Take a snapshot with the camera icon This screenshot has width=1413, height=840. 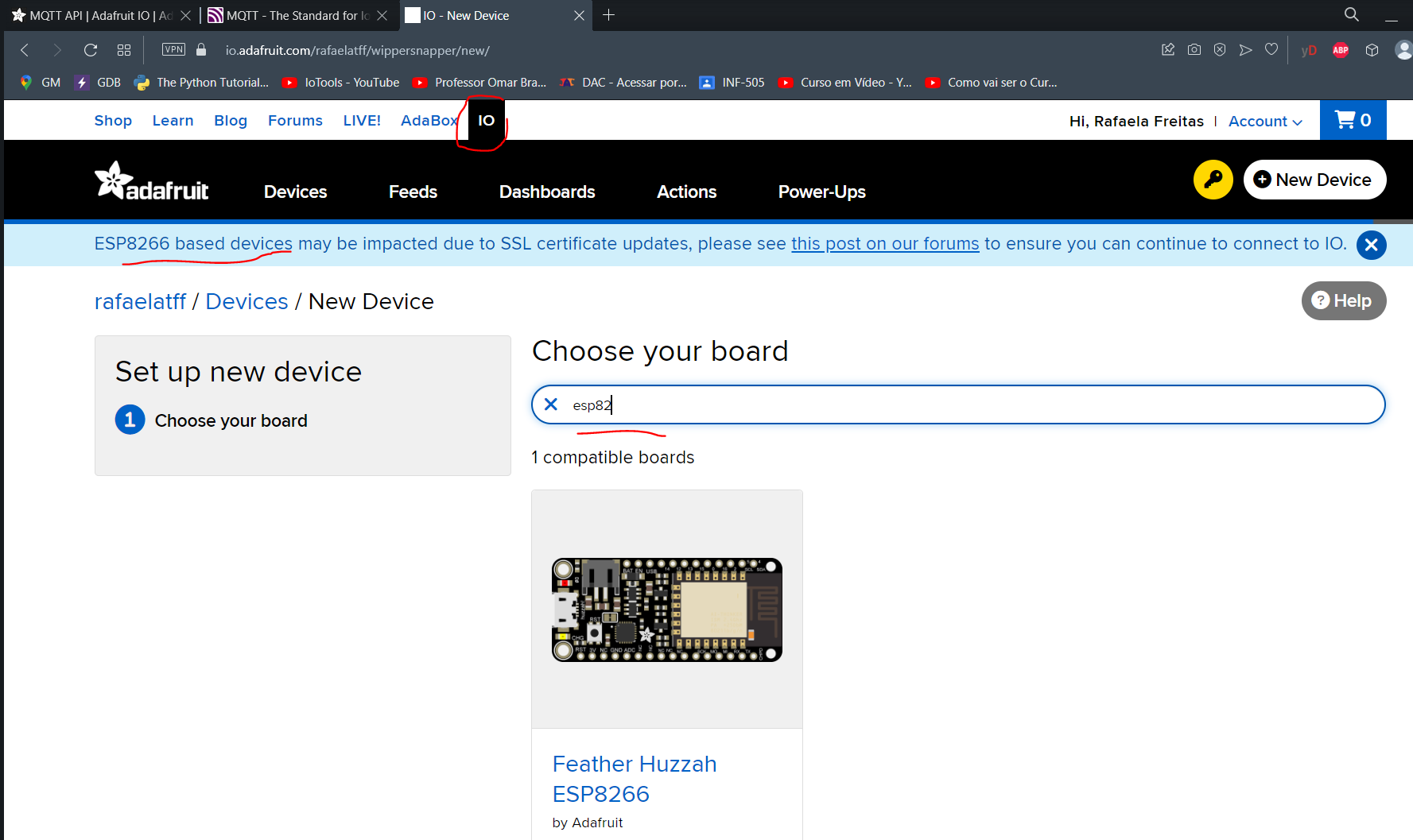(x=1194, y=49)
